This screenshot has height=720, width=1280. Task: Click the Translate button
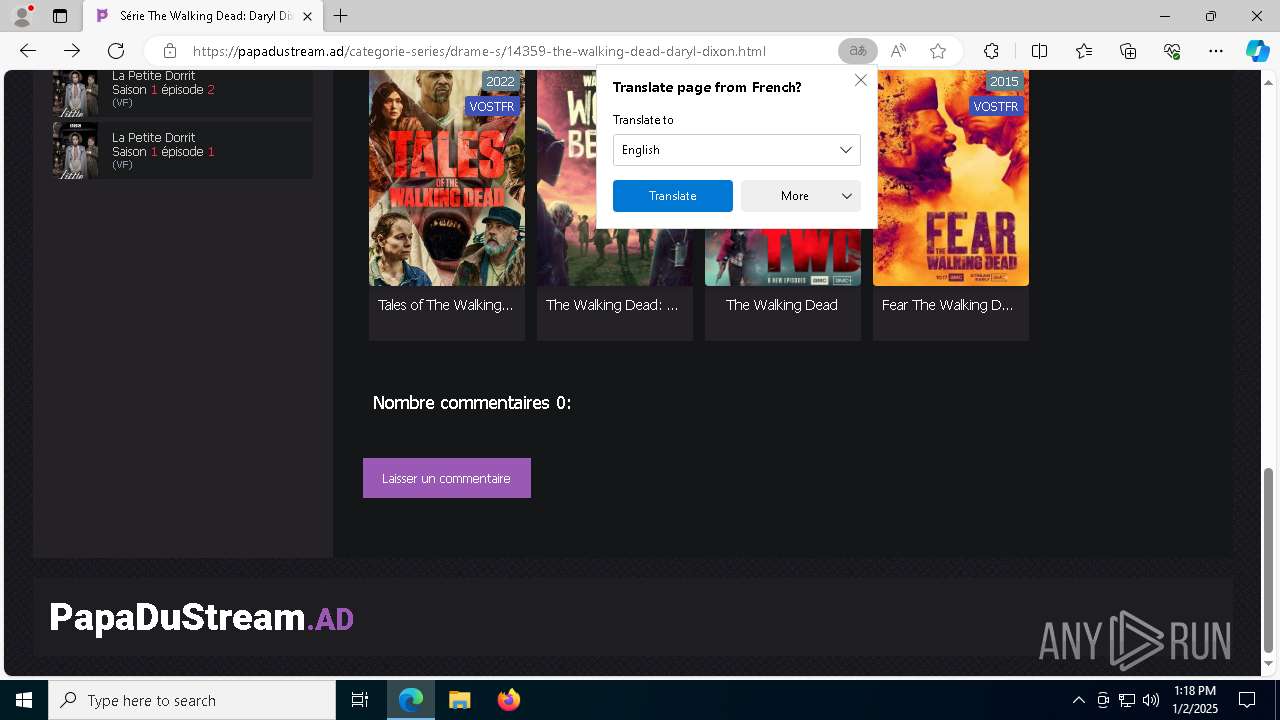673,196
